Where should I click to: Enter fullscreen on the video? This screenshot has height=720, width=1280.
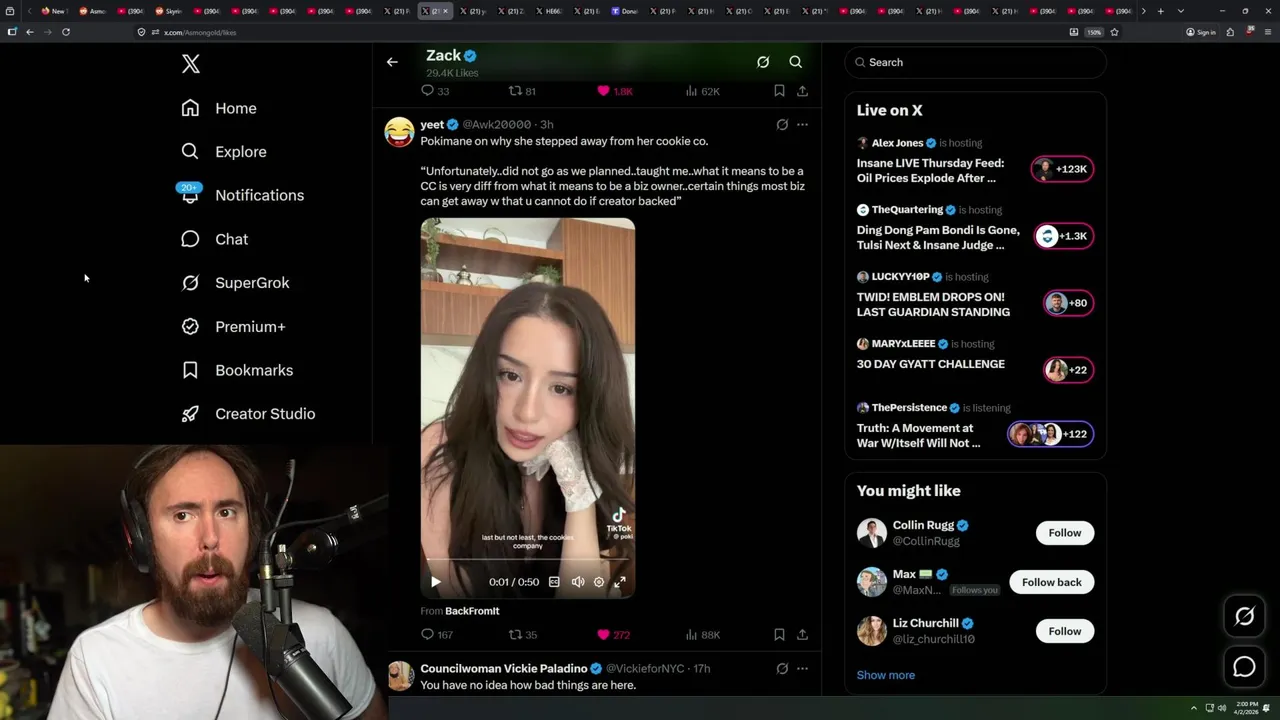pyautogui.click(x=620, y=582)
